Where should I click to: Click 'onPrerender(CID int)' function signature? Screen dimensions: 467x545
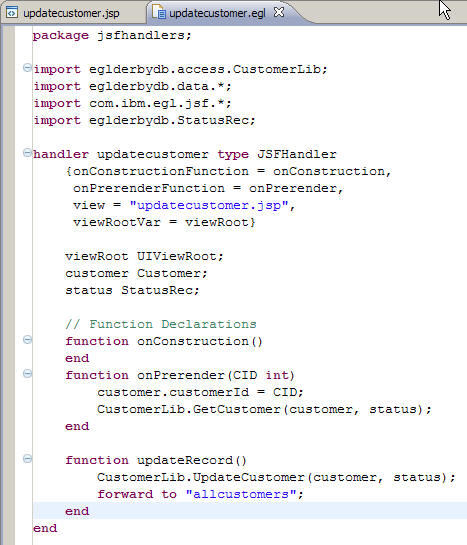pyautogui.click(x=216, y=375)
